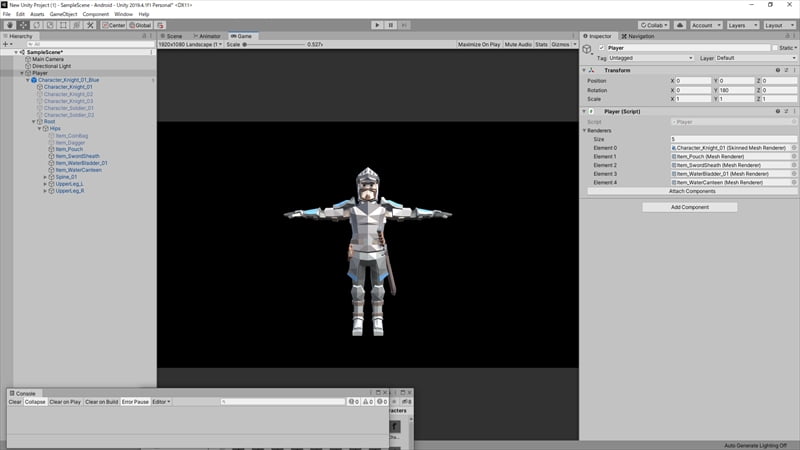
Task: Open the 1920x1080 Landscape resolution dropdown
Action: 190,44
